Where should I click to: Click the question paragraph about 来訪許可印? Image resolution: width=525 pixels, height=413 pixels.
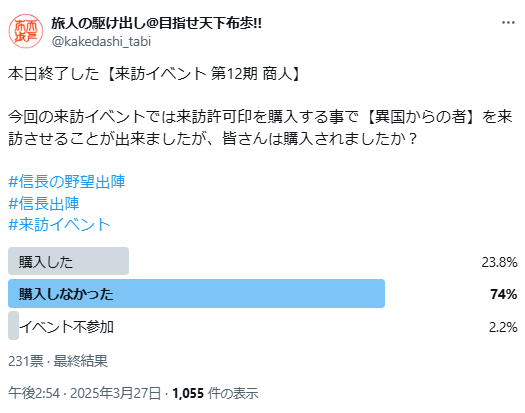coord(260,128)
